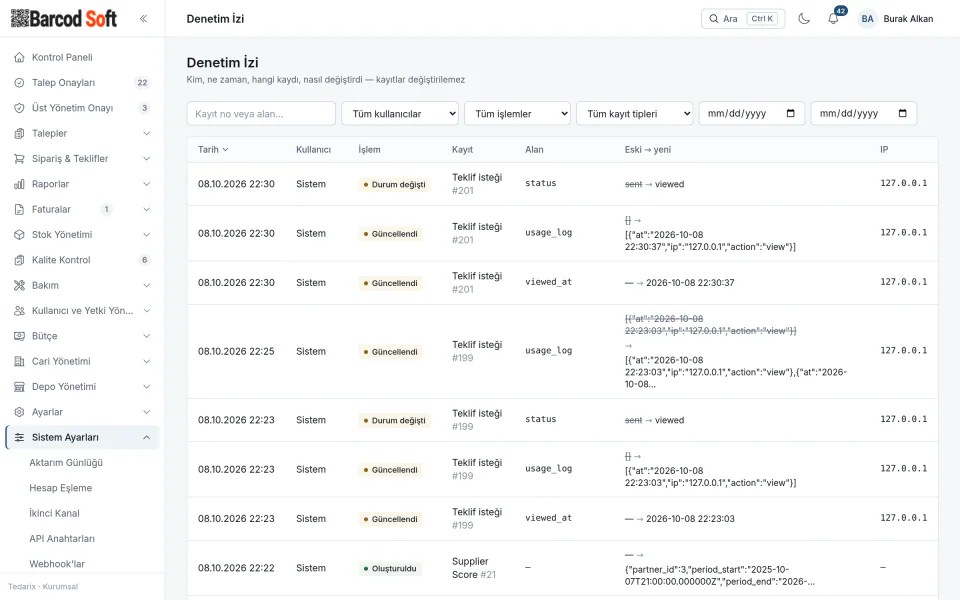
Task: Click the Durum değişti badge for Teklif isteği #201
Action: [394, 184]
